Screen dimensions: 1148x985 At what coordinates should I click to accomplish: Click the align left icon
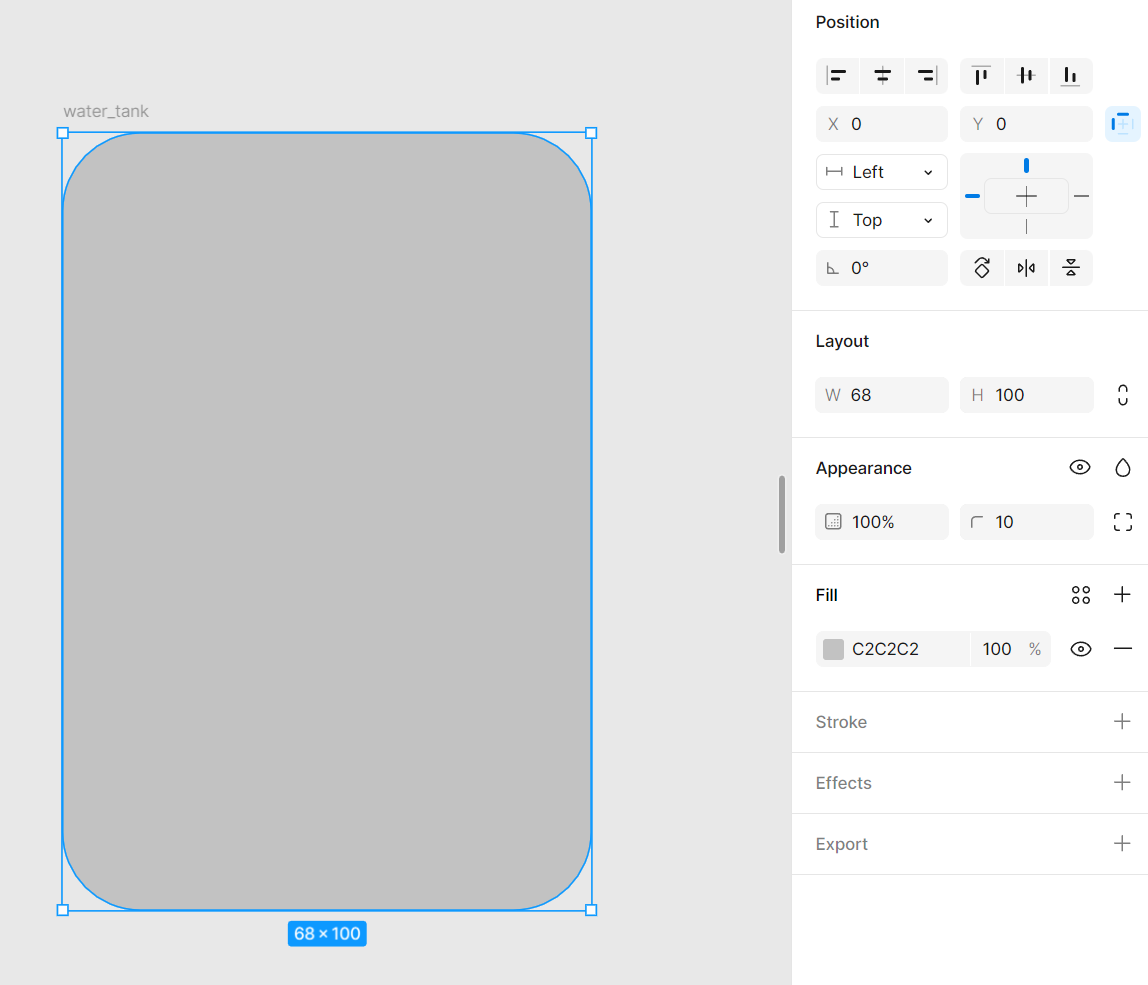pos(838,76)
